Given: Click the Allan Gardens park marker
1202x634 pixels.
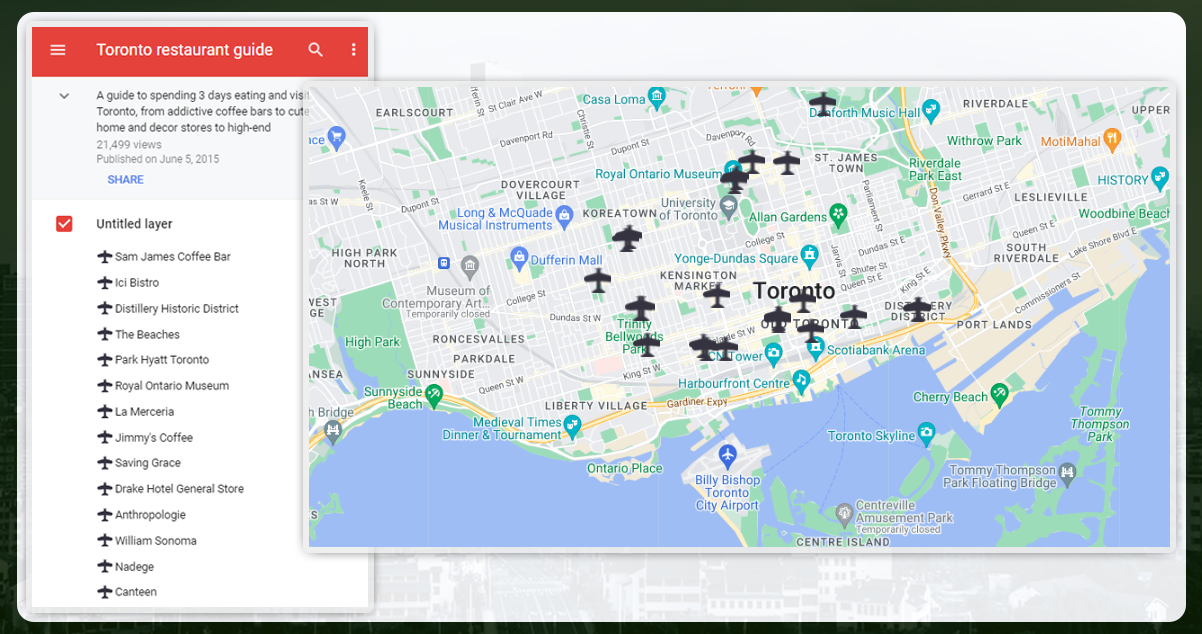Looking at the screenshot, I should [x=838, y=215].
